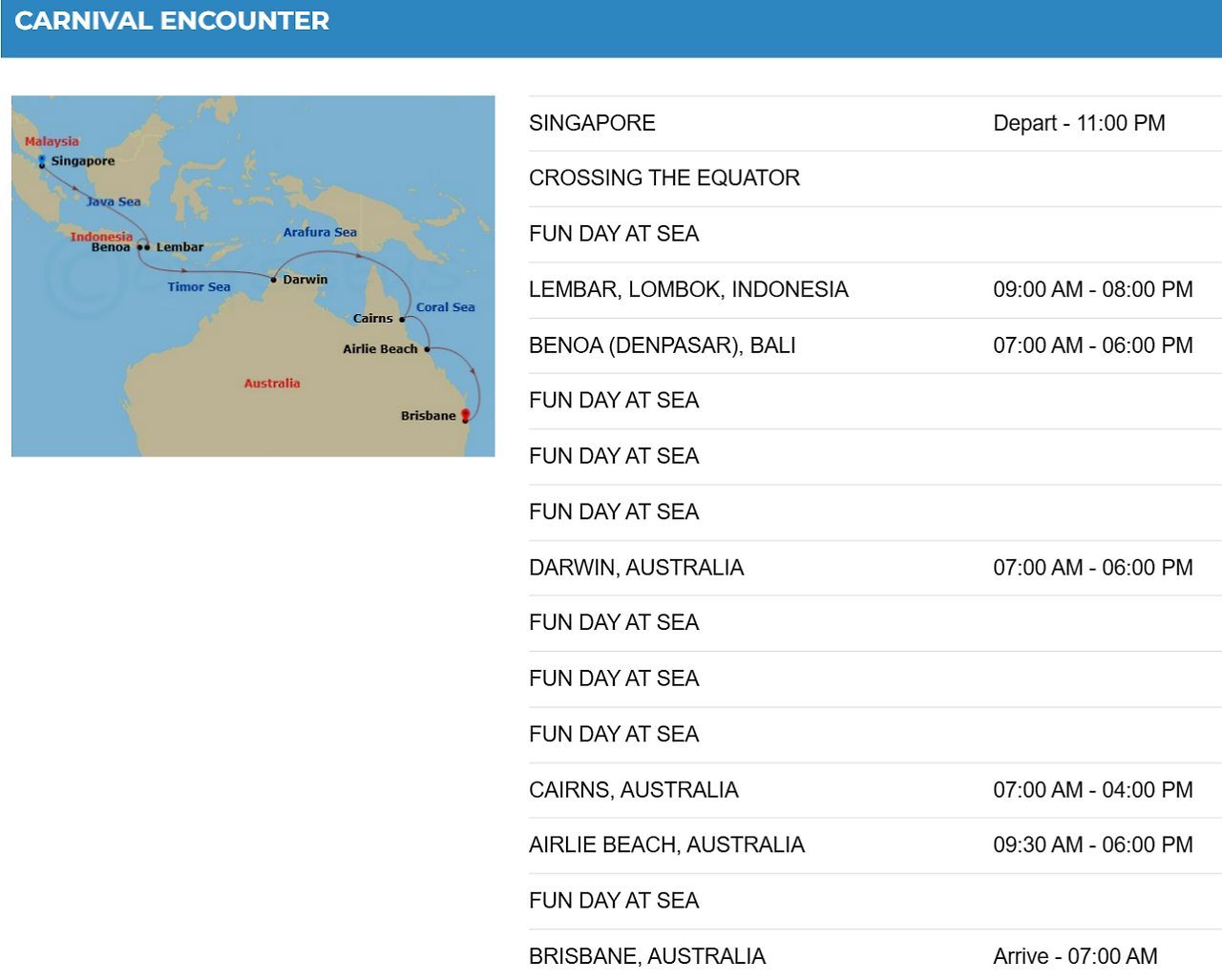Viewport: 1222px width, 980px height.
Task: Select the Timor Sea label on the map
Action: (x=199, y=286)
